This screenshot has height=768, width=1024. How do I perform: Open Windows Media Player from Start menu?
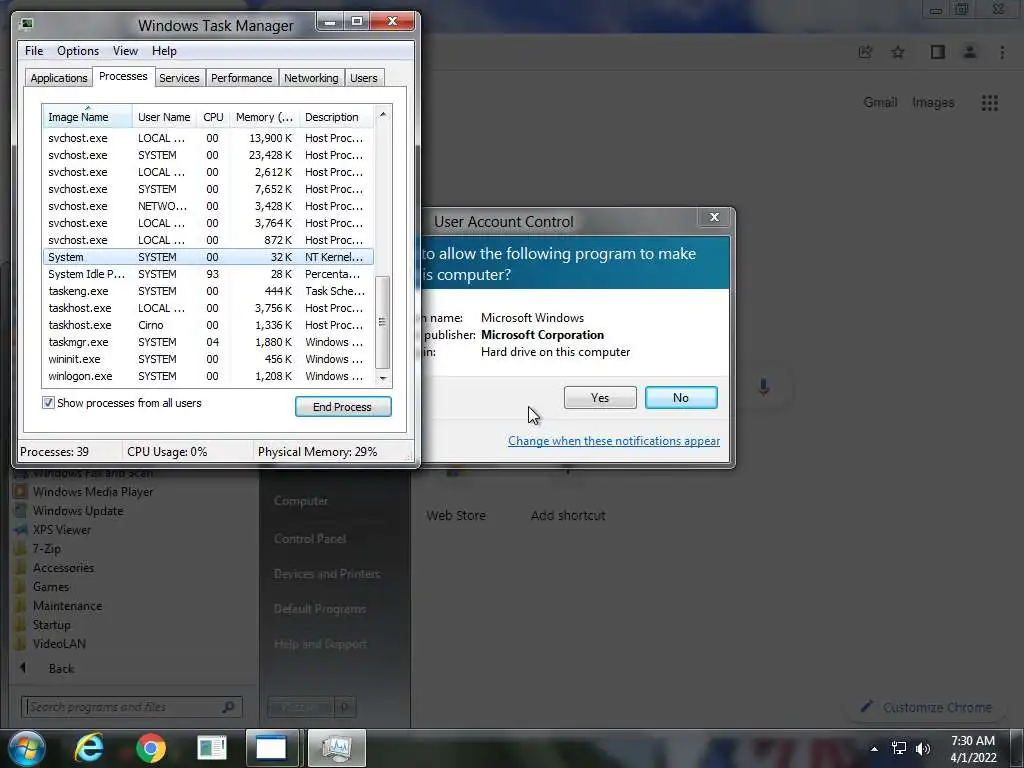[93, 492]
